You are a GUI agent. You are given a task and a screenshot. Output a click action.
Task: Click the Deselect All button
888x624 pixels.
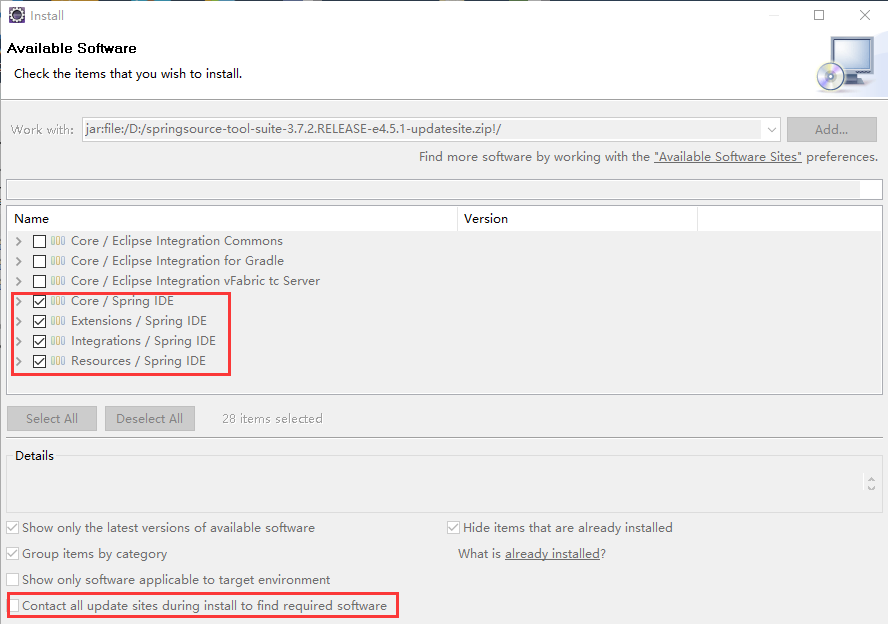tap(150, 418)
